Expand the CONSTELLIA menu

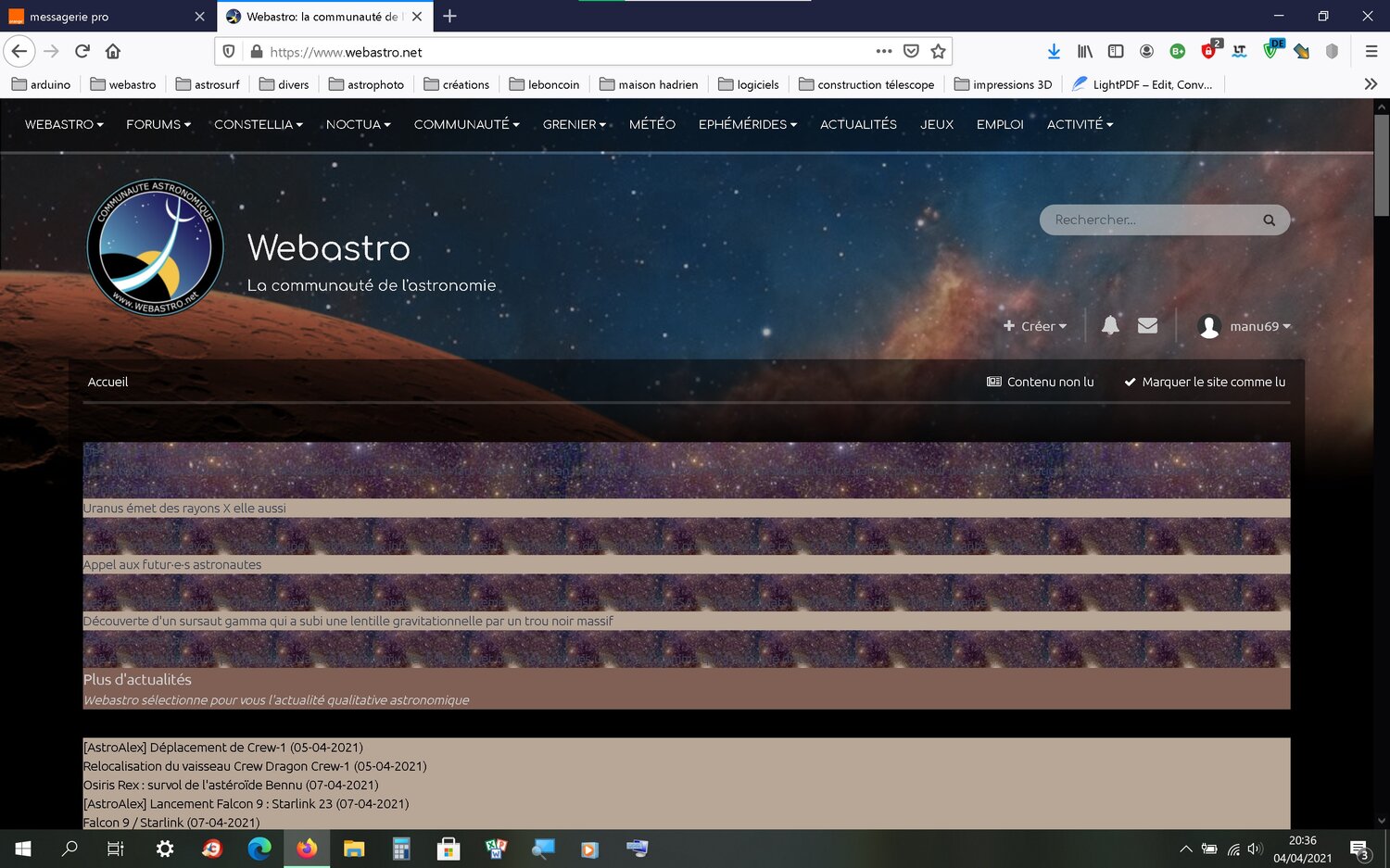(259, 124)
